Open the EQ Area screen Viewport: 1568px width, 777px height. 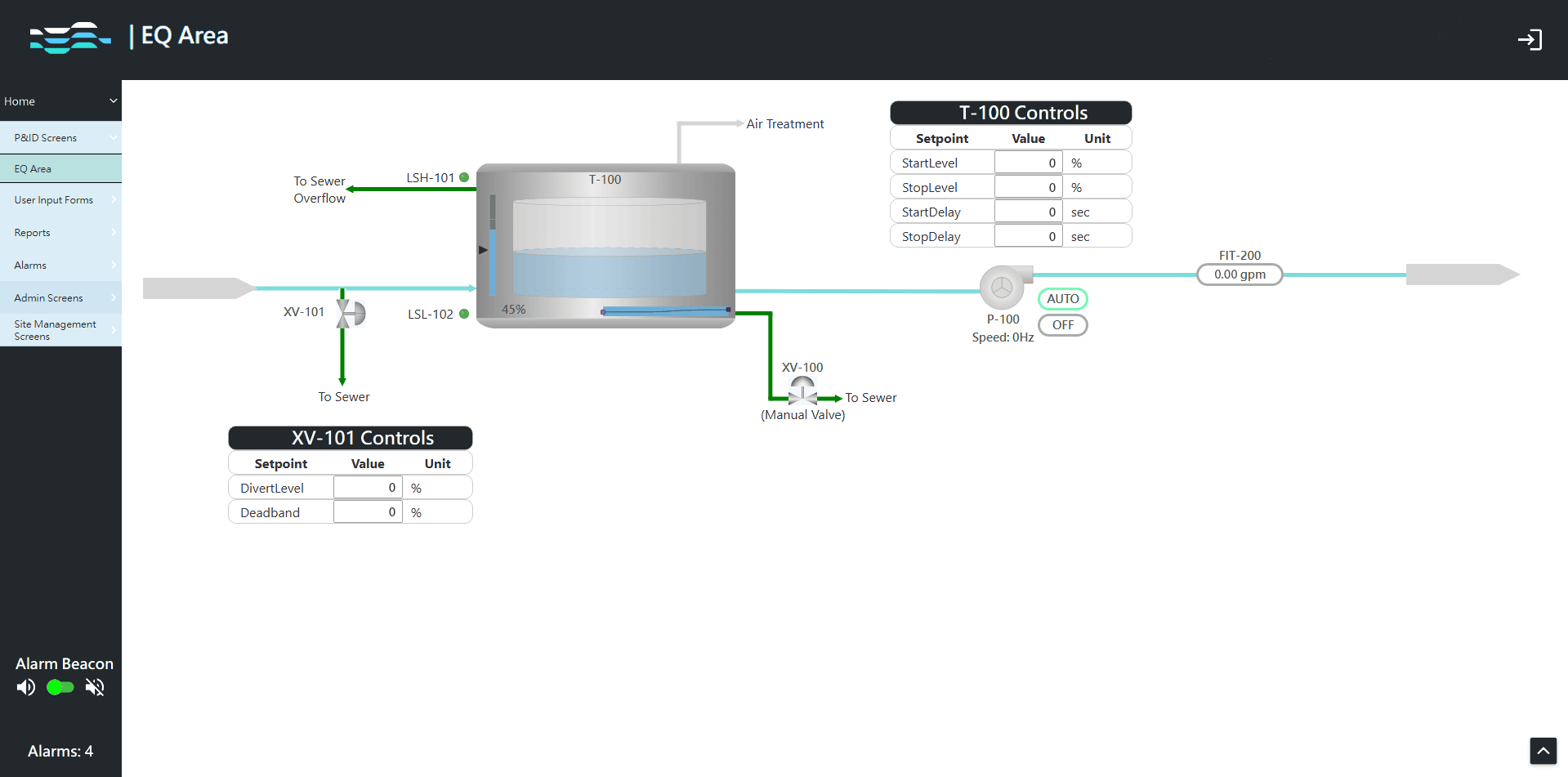click(60, 167)
